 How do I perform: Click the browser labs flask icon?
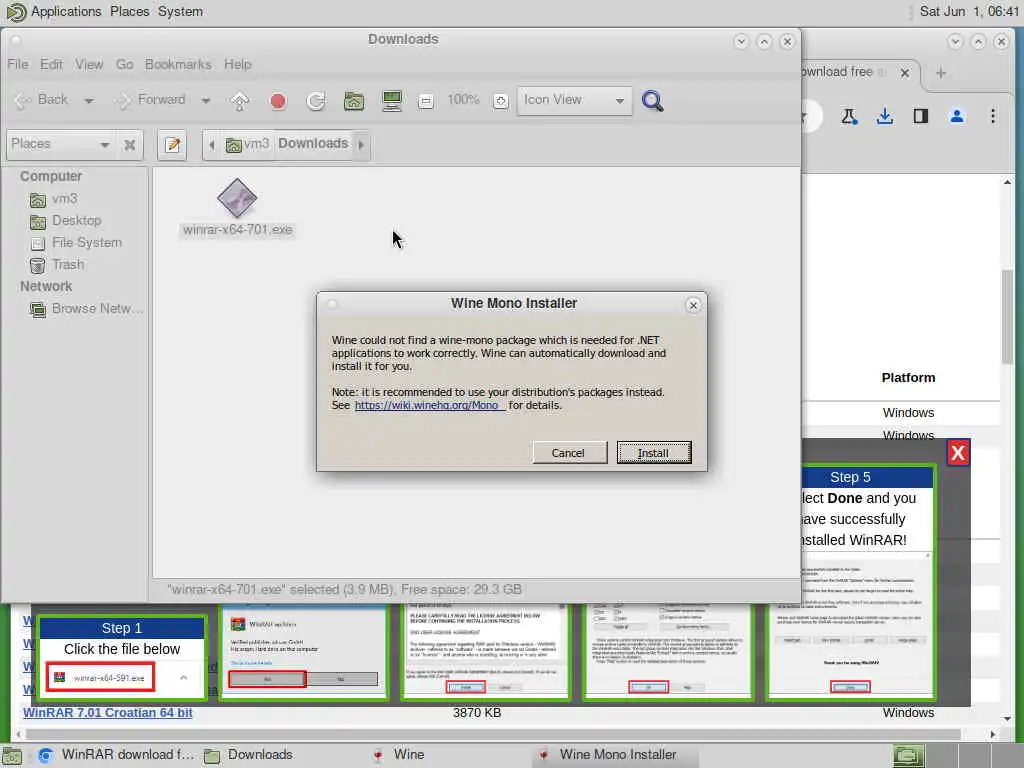[x=849, y=116]
